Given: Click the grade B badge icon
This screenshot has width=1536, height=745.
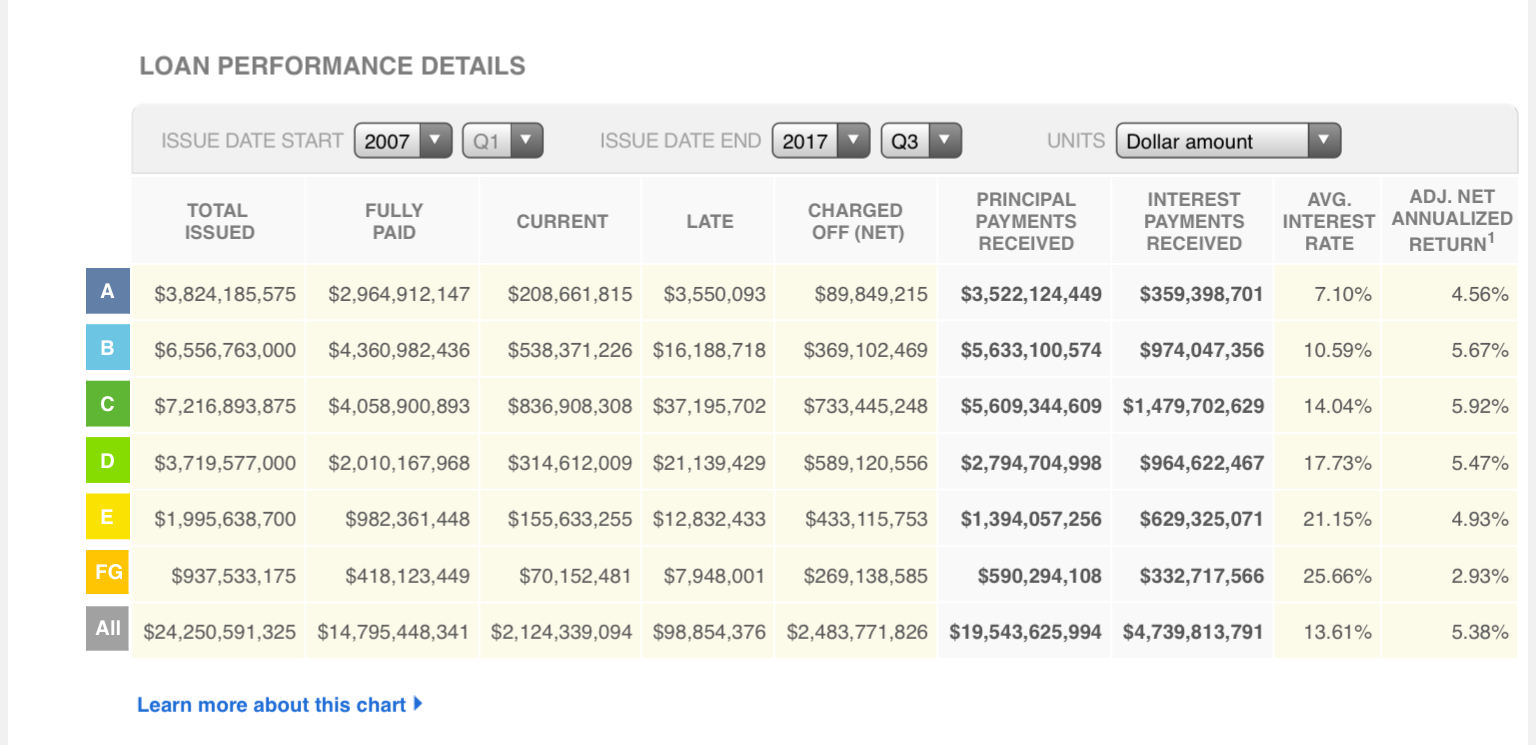Looking at the screenshot, I should point(108,349).
